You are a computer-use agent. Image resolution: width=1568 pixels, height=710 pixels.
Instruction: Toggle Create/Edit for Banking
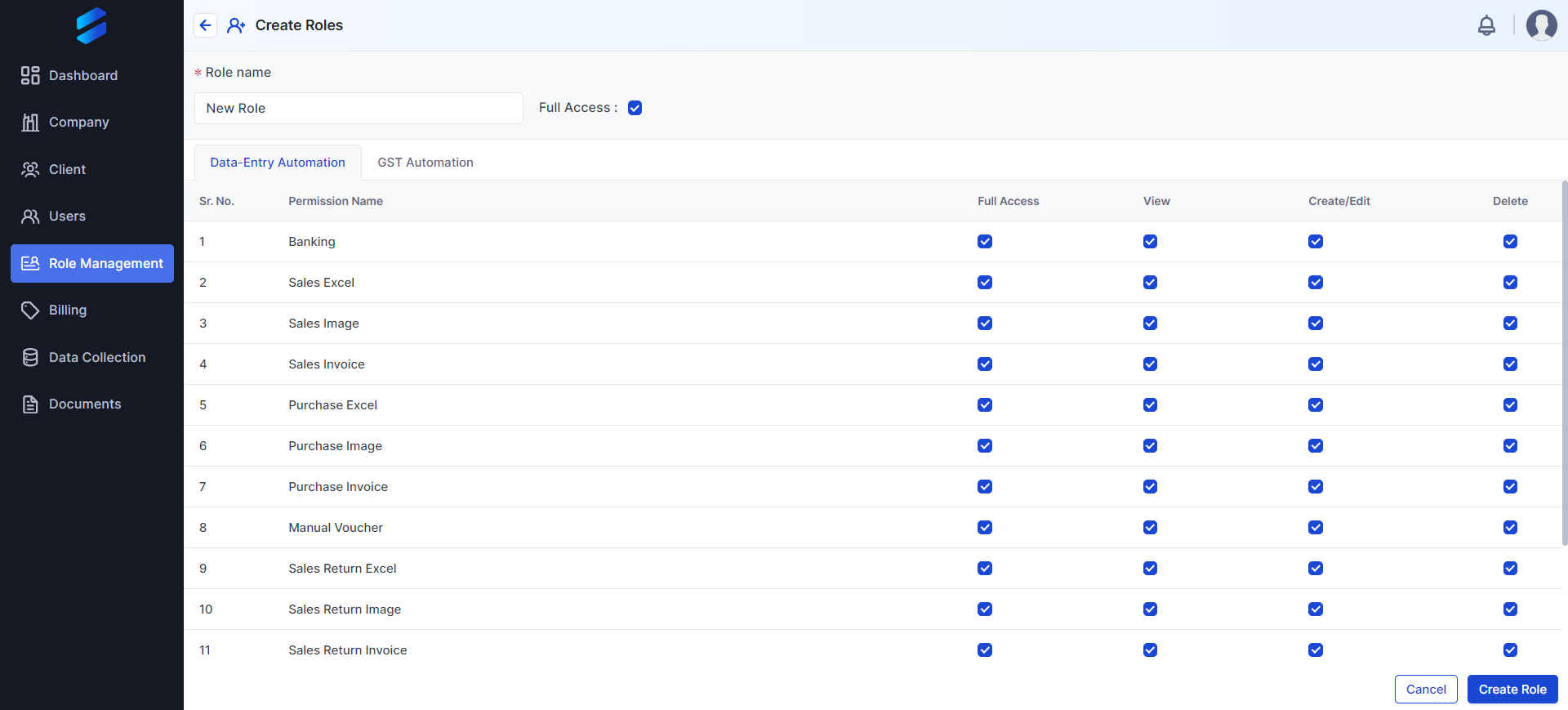coord(1316,242)
